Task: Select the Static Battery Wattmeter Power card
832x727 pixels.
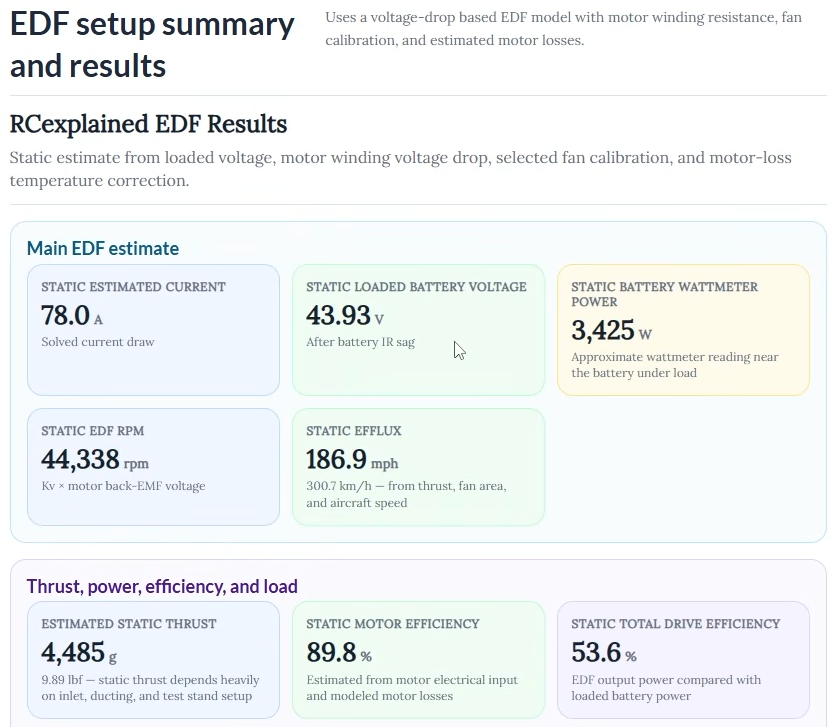Action: (683, 330)
